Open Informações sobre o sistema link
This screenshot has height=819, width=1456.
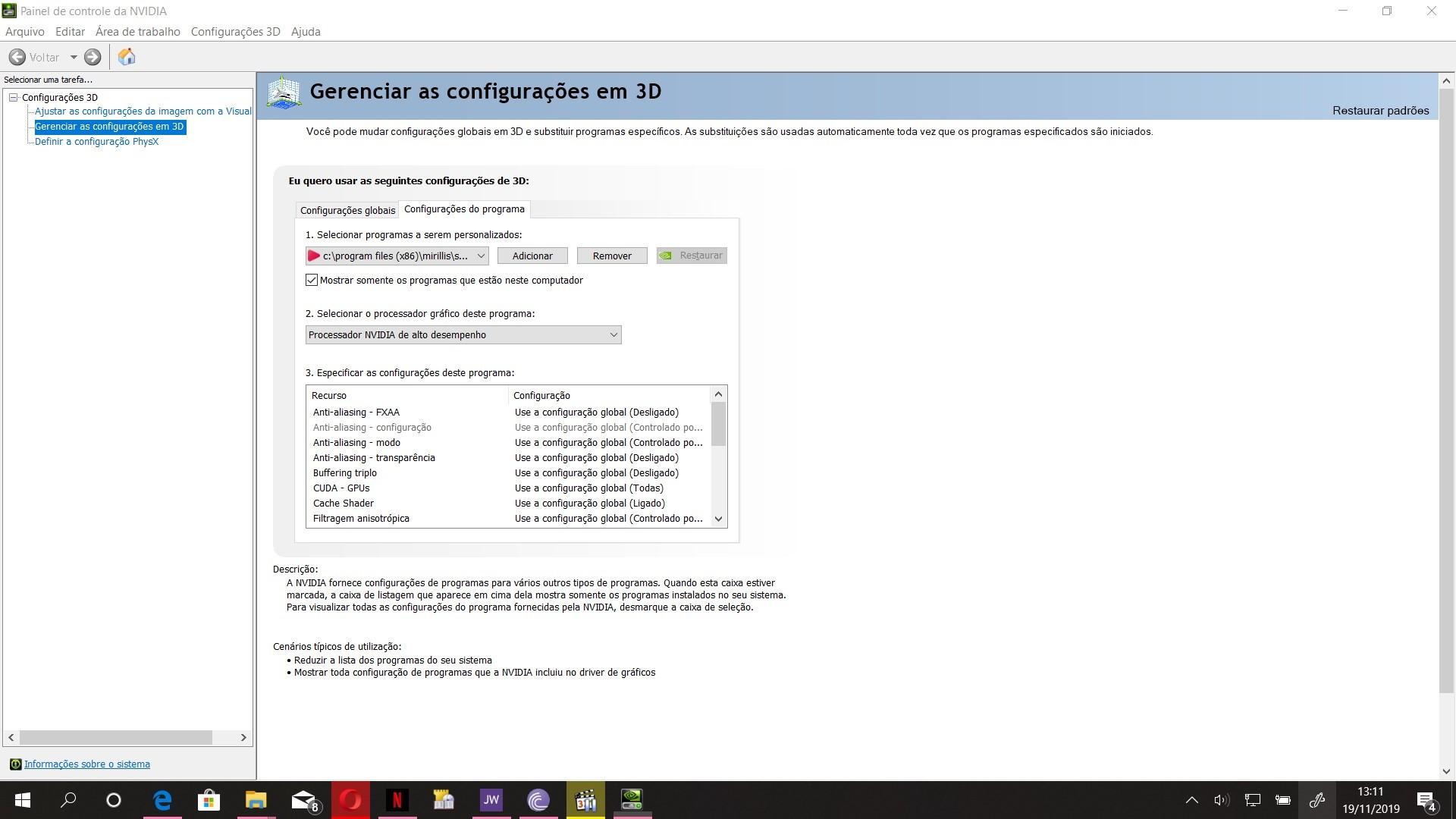coord(87,764)
